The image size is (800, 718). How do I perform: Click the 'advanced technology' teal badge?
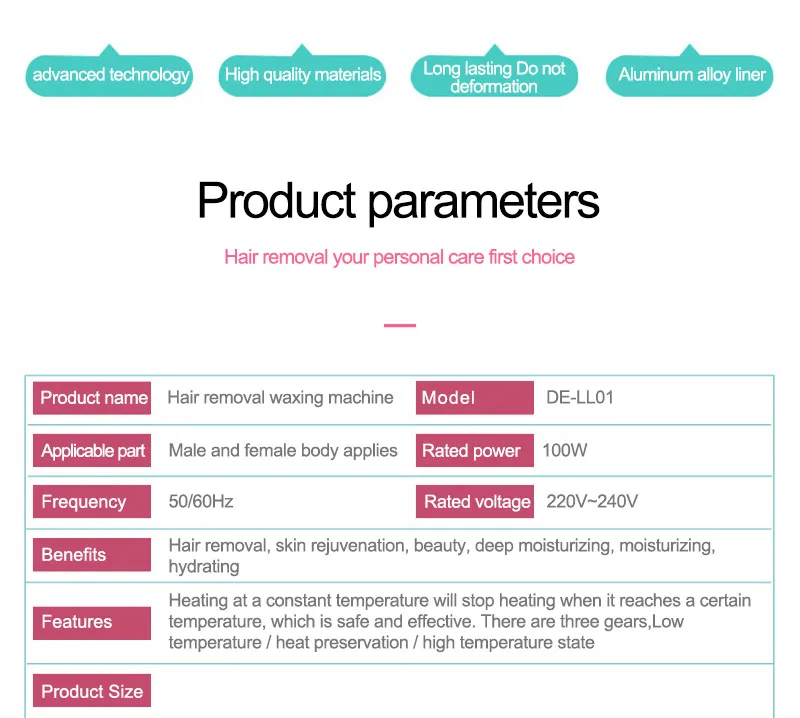[109, 75]
